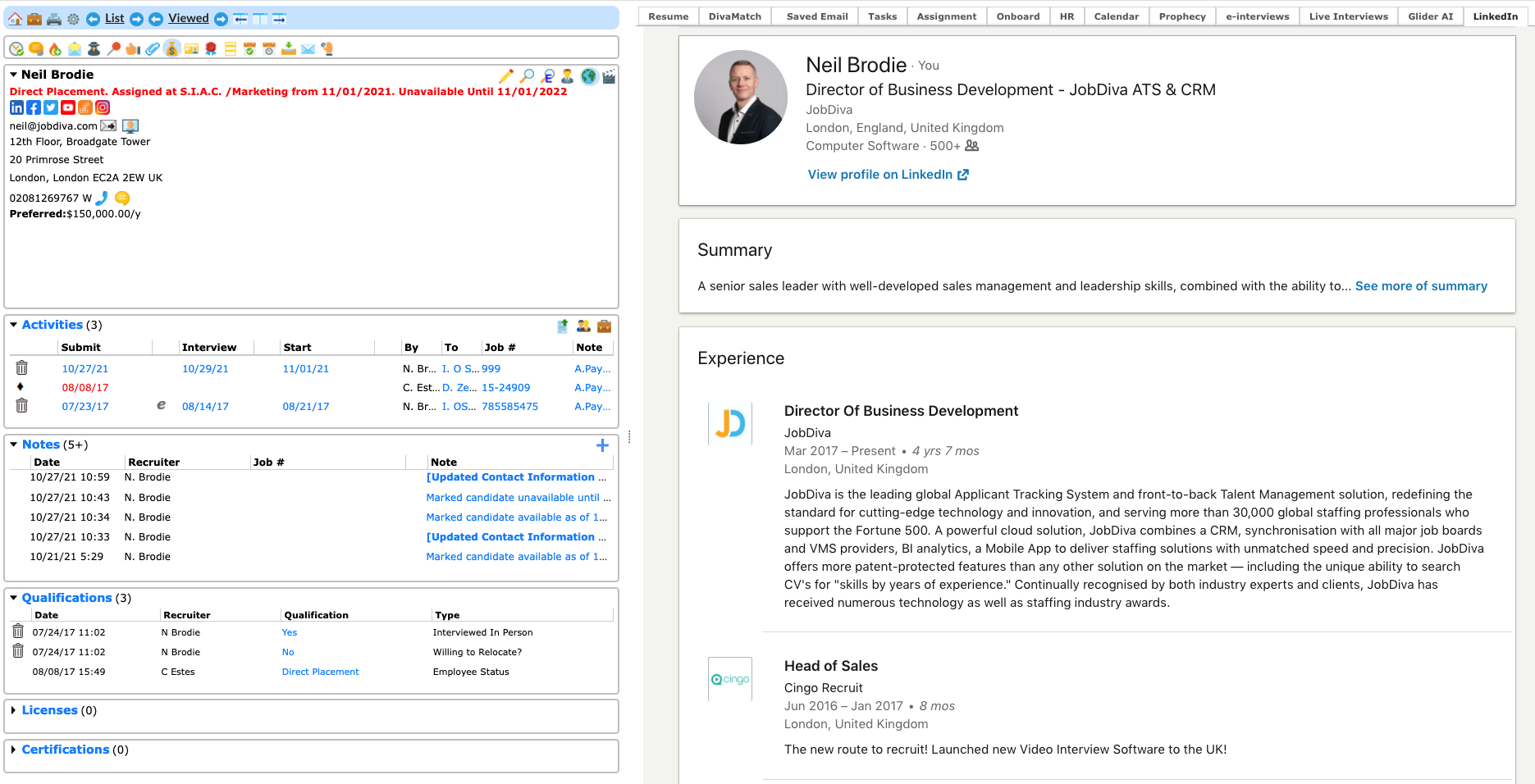
Task: Click the detective spy icon
Action: pos(94,49)
